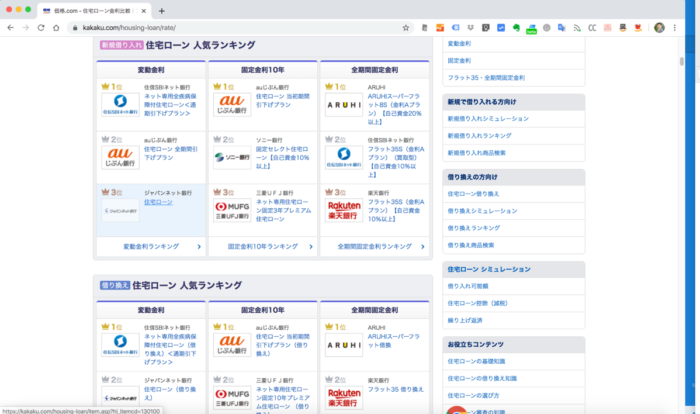The width and height of the screenshot is (700, 414).
Task: Click ジャパンネット銀行 logo in 新規借り入れ 3位
Action: click(121, 210)
